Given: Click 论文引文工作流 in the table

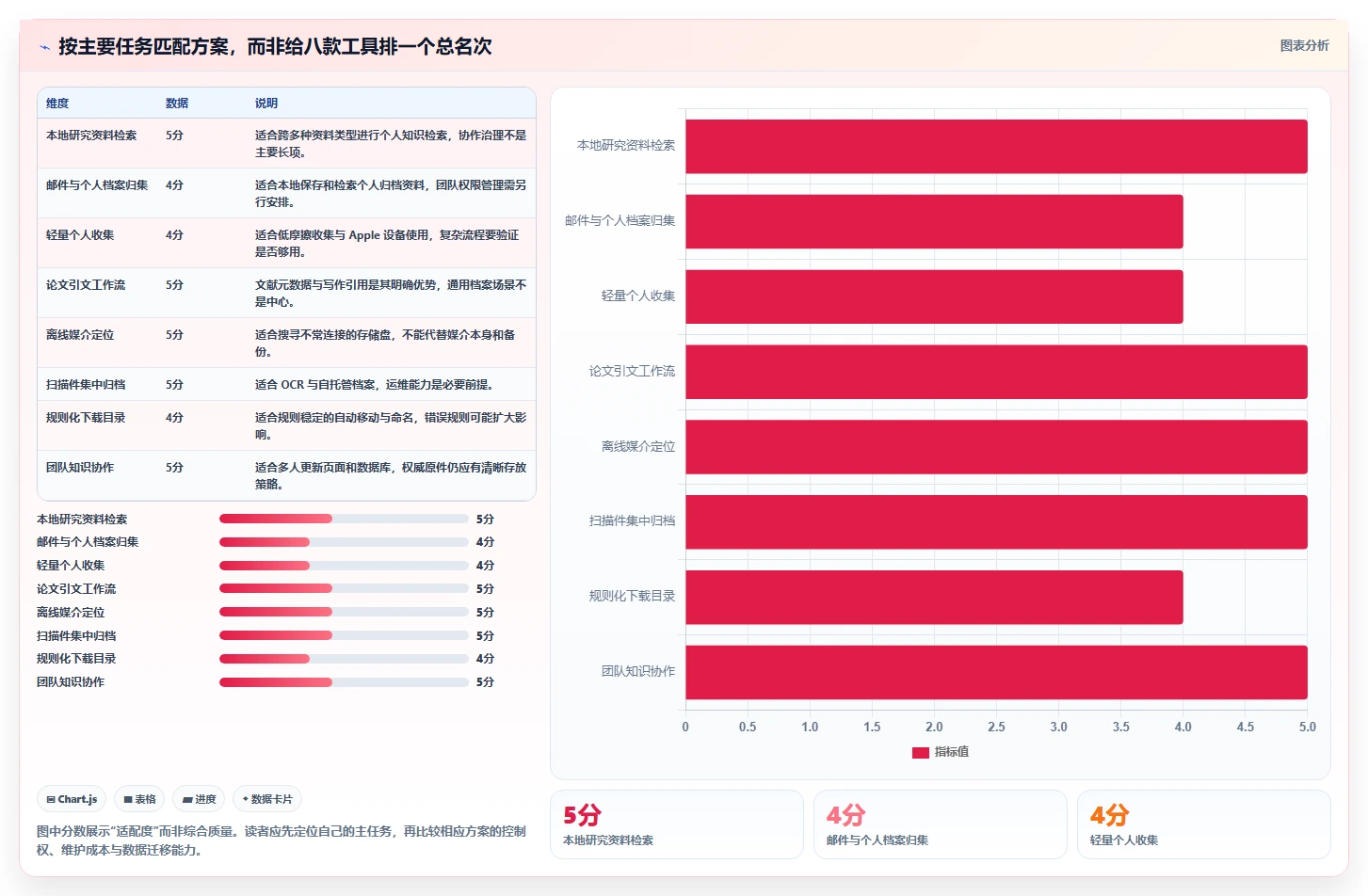Looking at the screenshot, I should pos(86,285).
